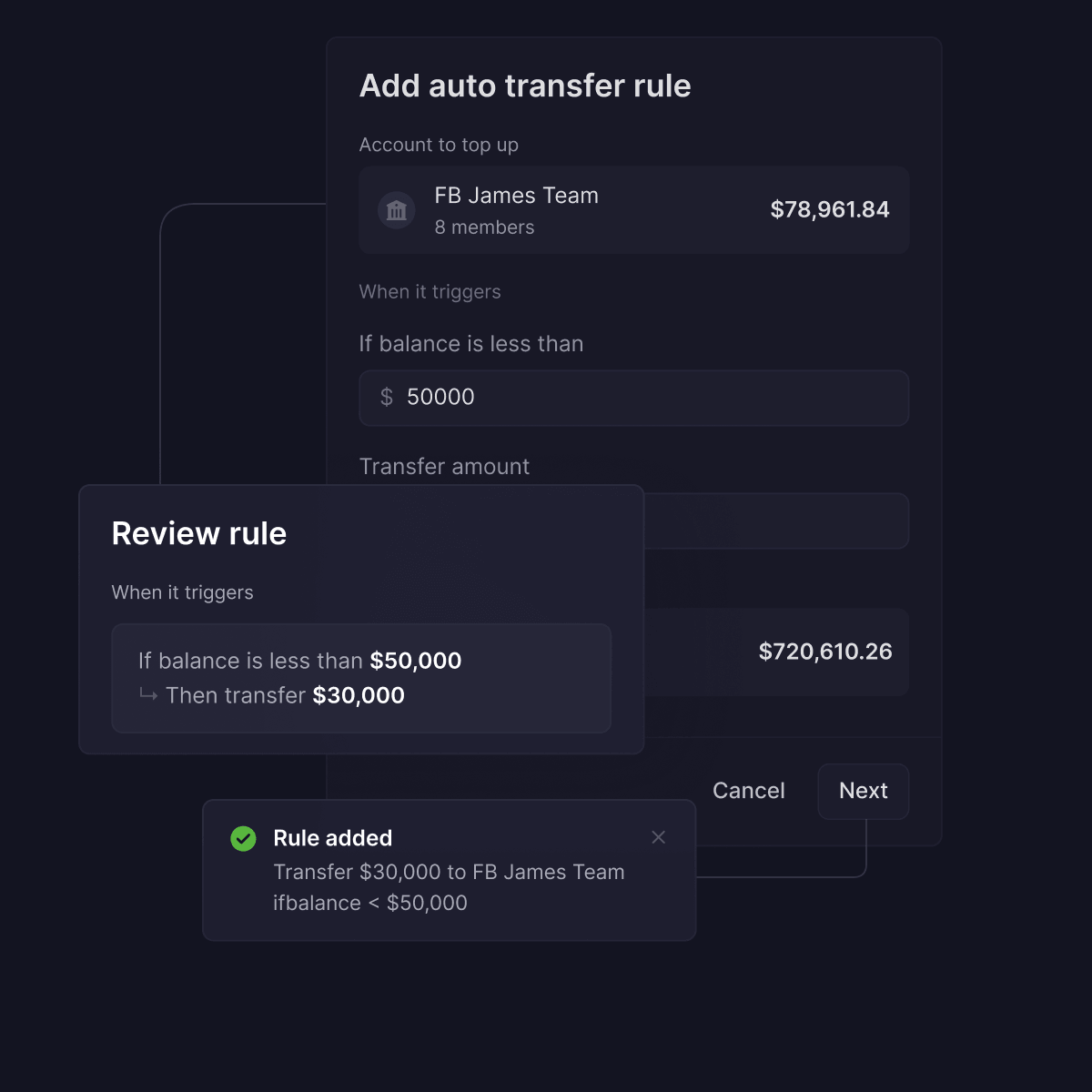Click the bank building icon
Screen dimensions: 1092x1092
pos(397,210)
